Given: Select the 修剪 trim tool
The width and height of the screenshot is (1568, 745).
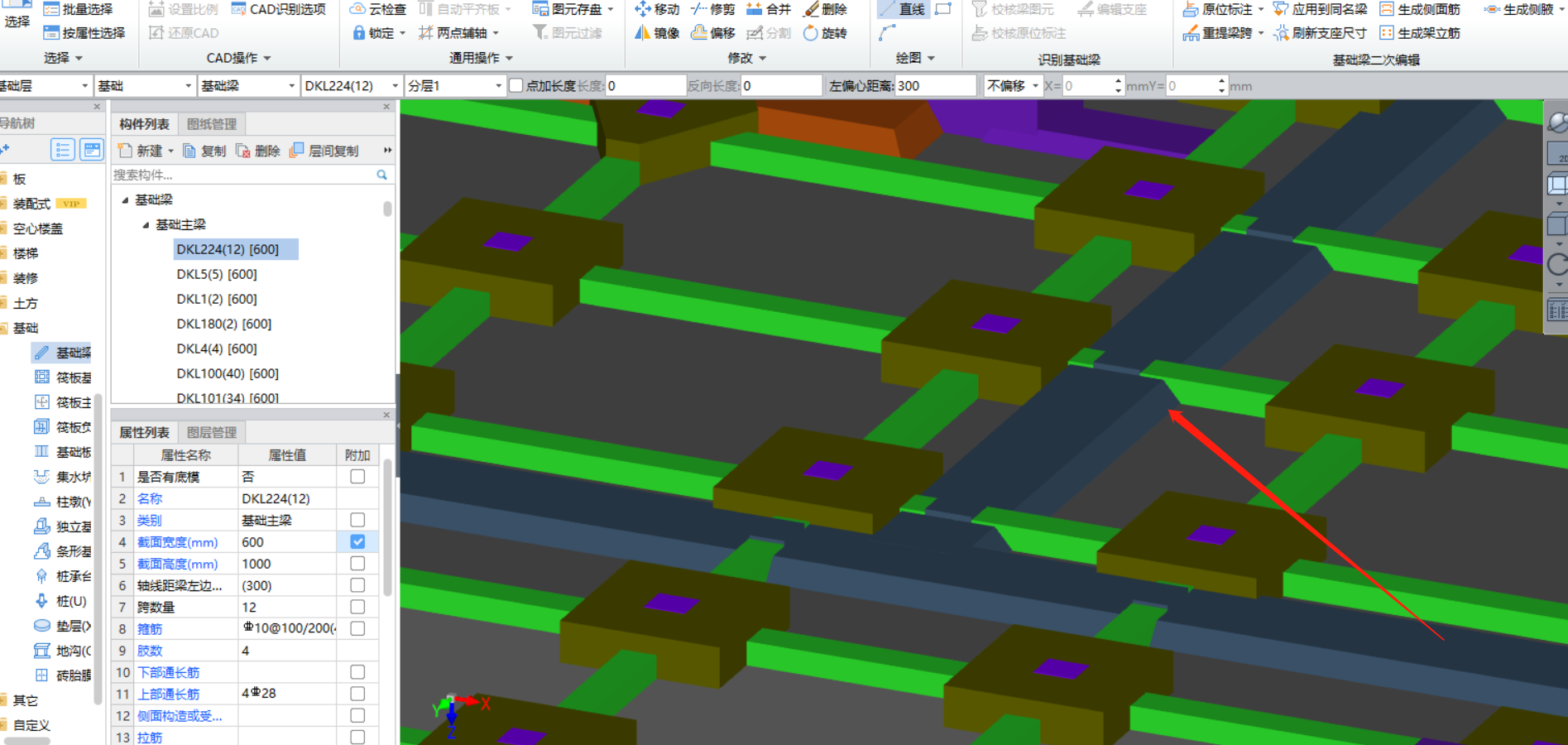Looking at the screenshot, I should tap(713, 9).
